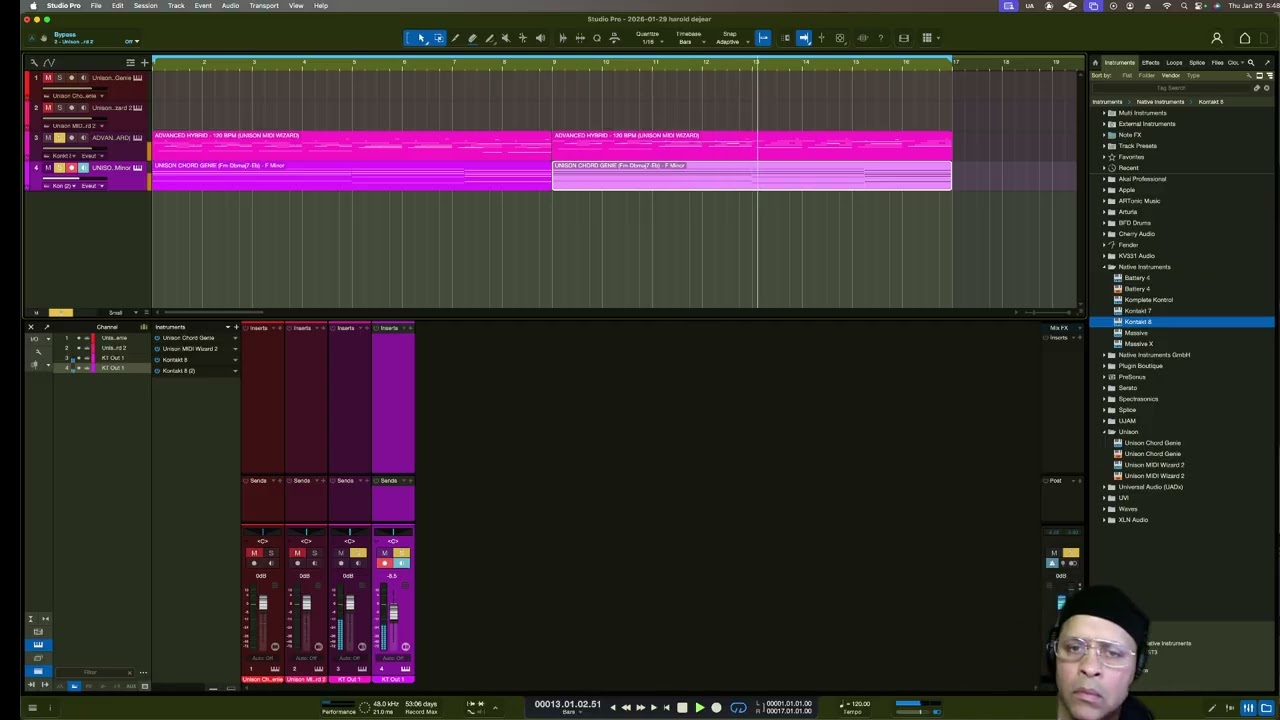Click the Record button in the transport
This screenshot has width=1280, height=720.
click(x=716, y=707)
